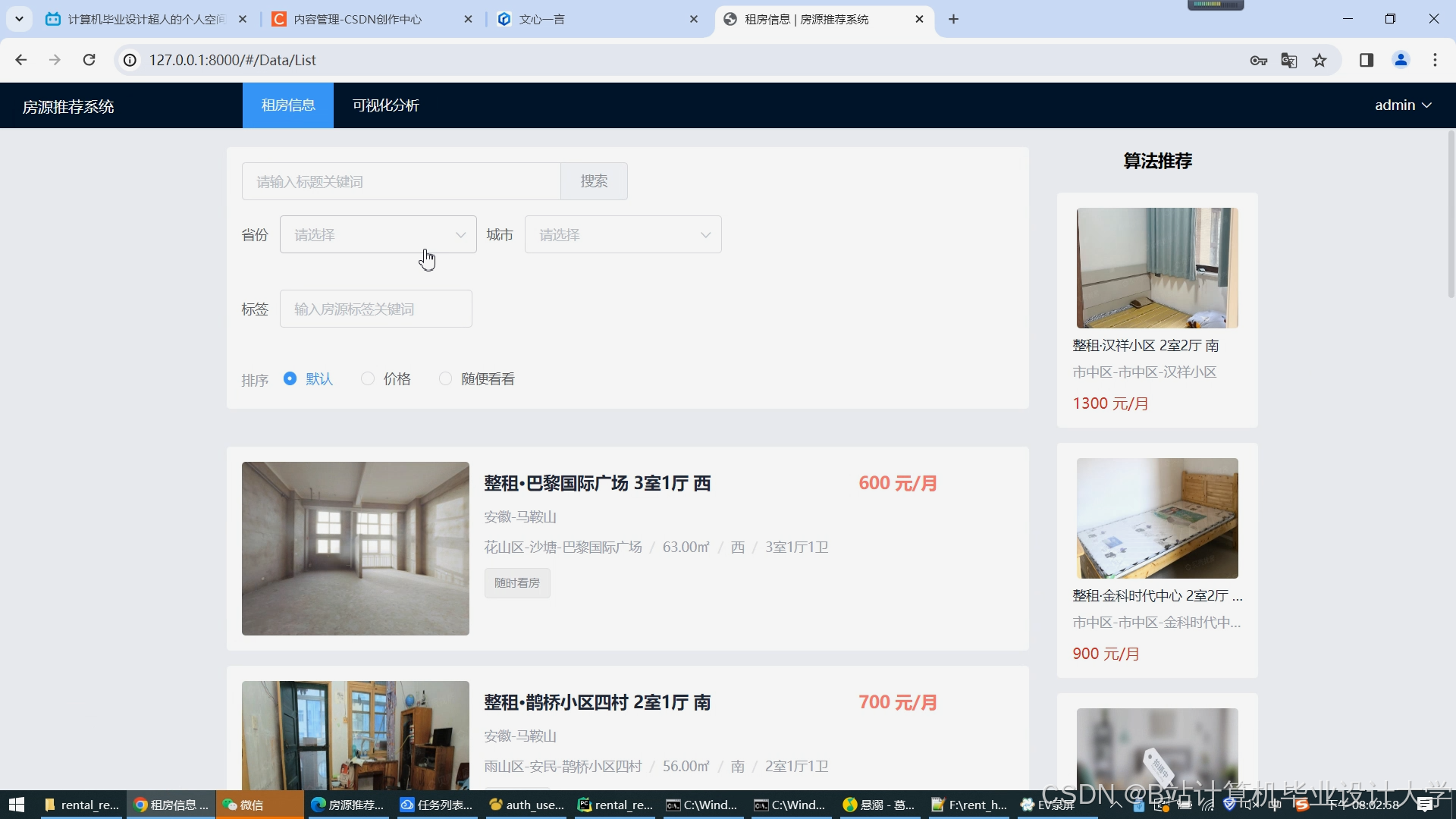The height and width of the screenshot is (819, 1456).
Task: Switch to 可视化分析 menu tab
Action: [385, 105]
